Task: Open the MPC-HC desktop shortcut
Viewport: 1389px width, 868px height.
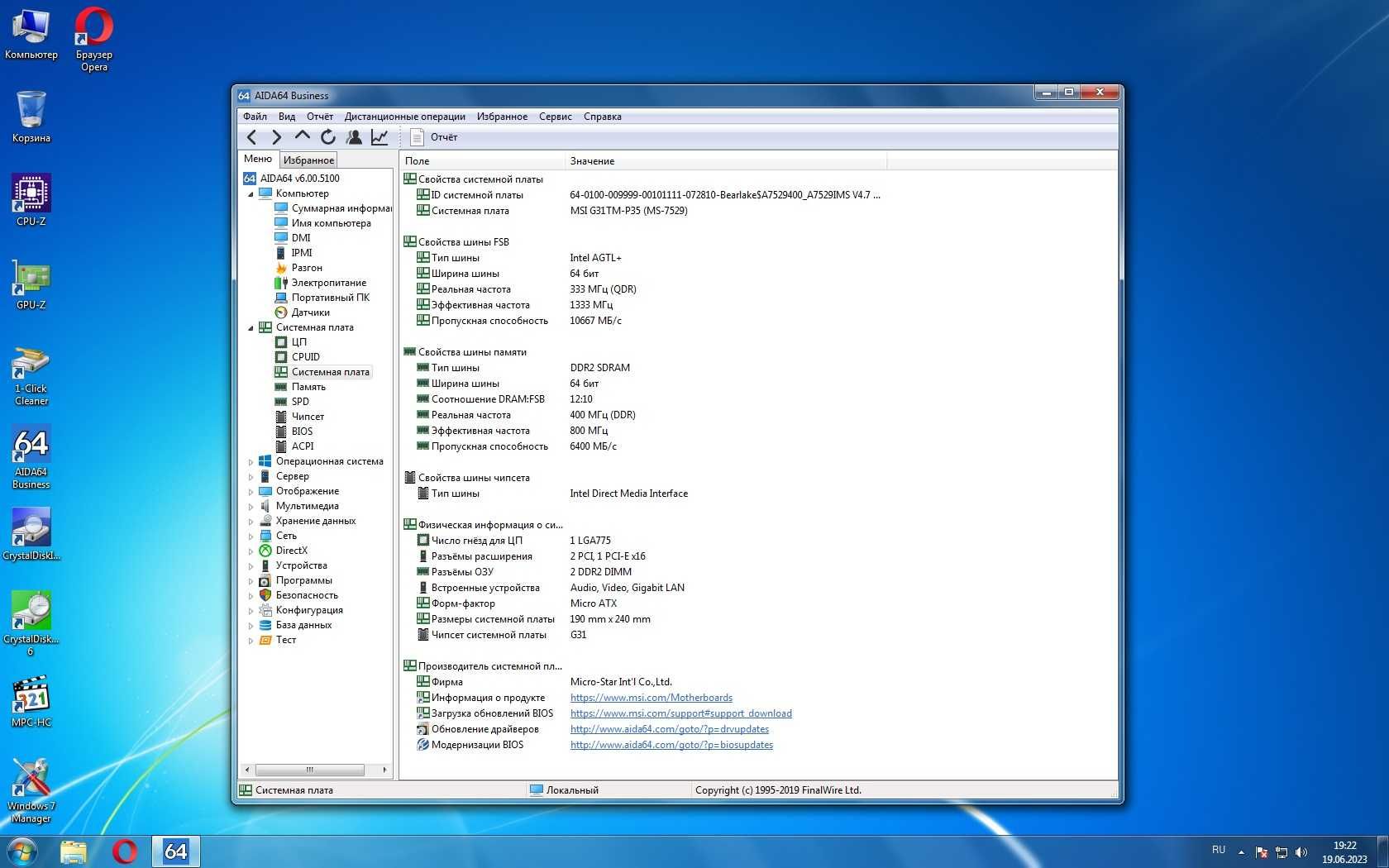Action: [x=31, y=702]
